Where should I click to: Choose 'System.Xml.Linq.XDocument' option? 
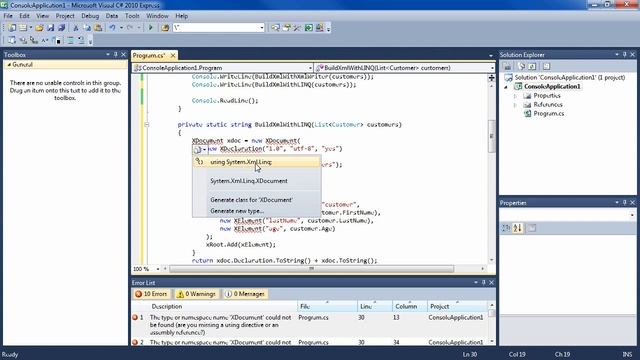pos(257,181)
